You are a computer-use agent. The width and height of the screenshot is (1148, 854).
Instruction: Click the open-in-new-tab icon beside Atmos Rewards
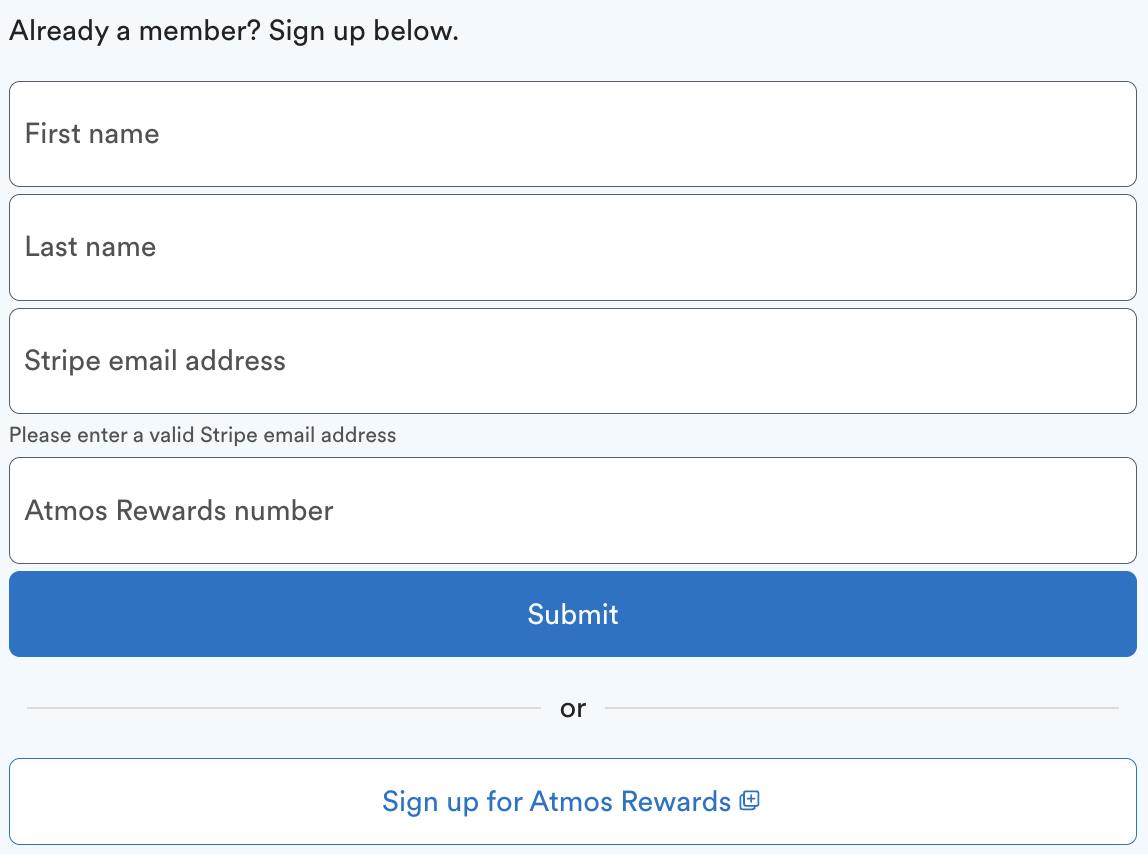pos(750,801)
